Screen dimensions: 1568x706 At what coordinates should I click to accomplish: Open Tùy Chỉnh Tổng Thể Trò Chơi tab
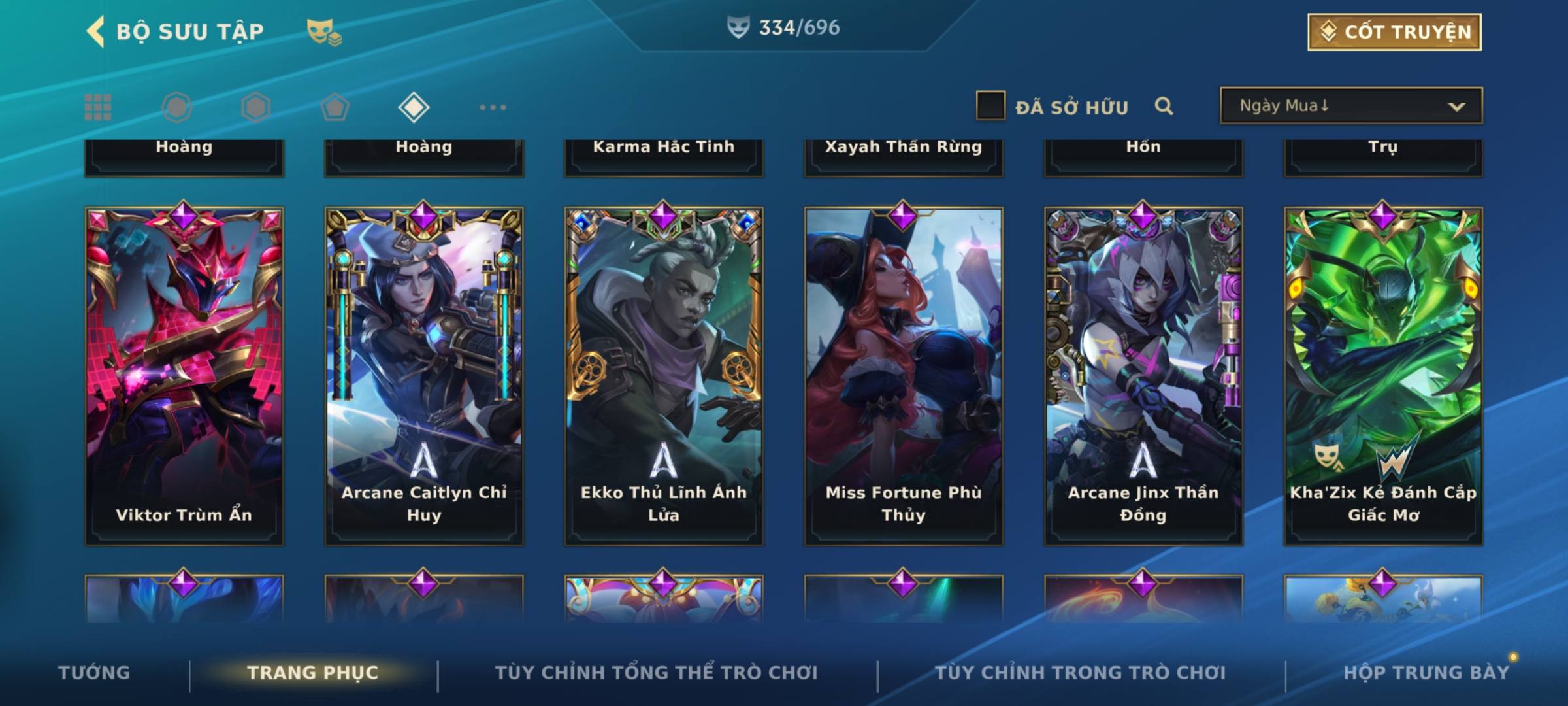[656, 673]
